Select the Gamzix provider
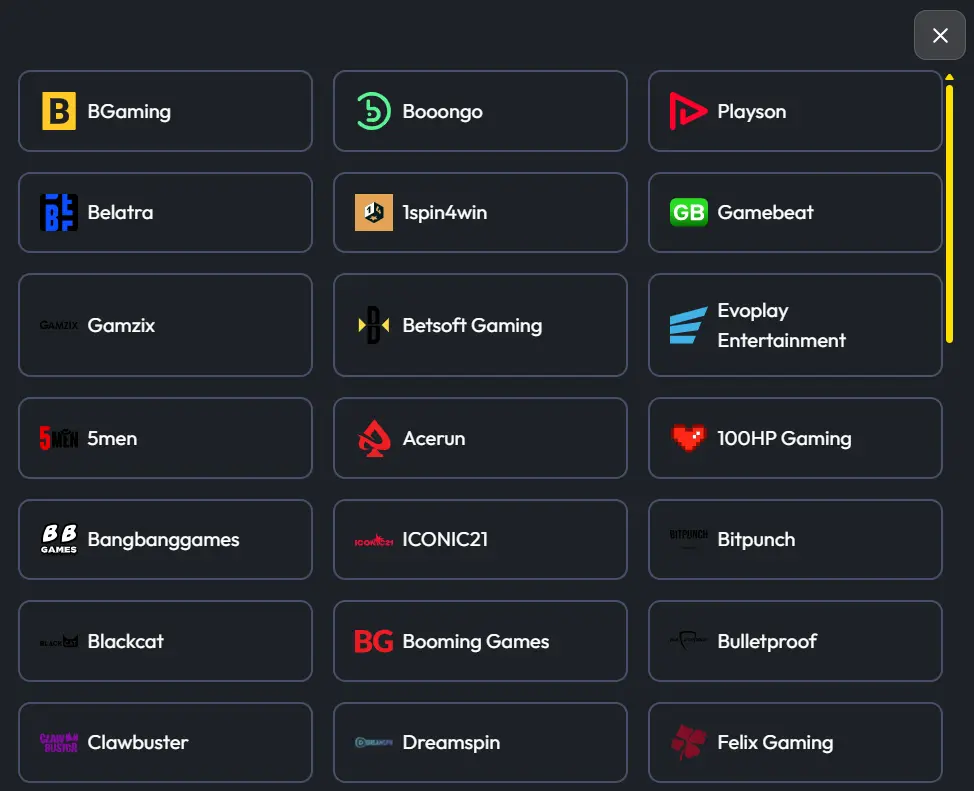The height and width of the screenshot is (791, 974). pyautogui.click(x=165, y=325)
